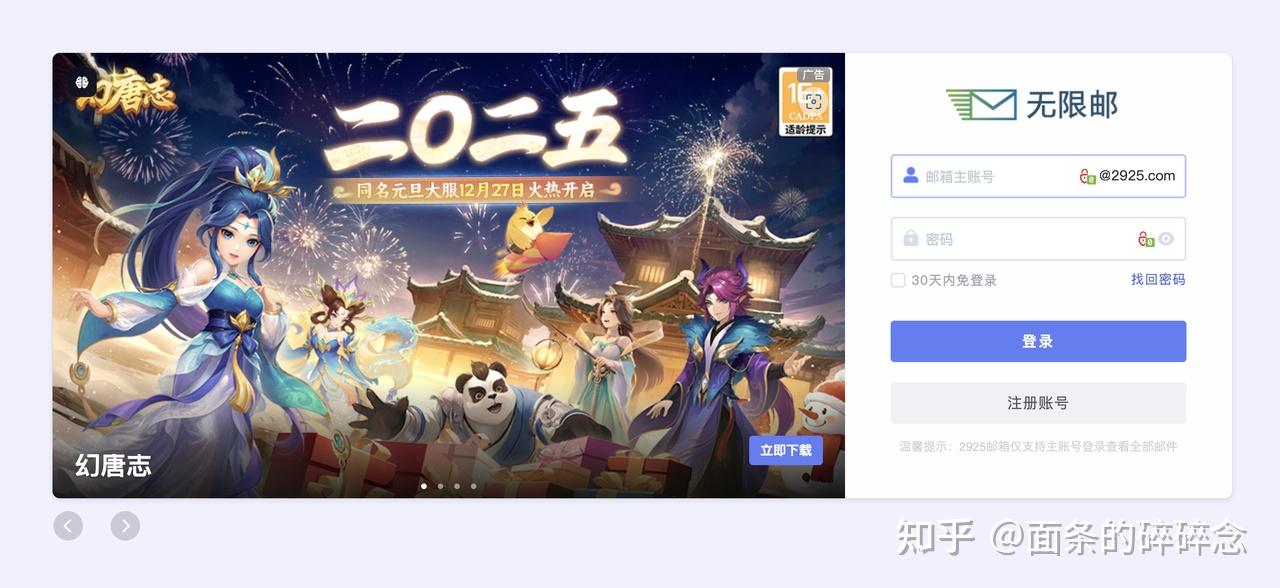Click the 找回密码 link
This screenshot has width=1280, height=588.
(x=1158, y=279)
